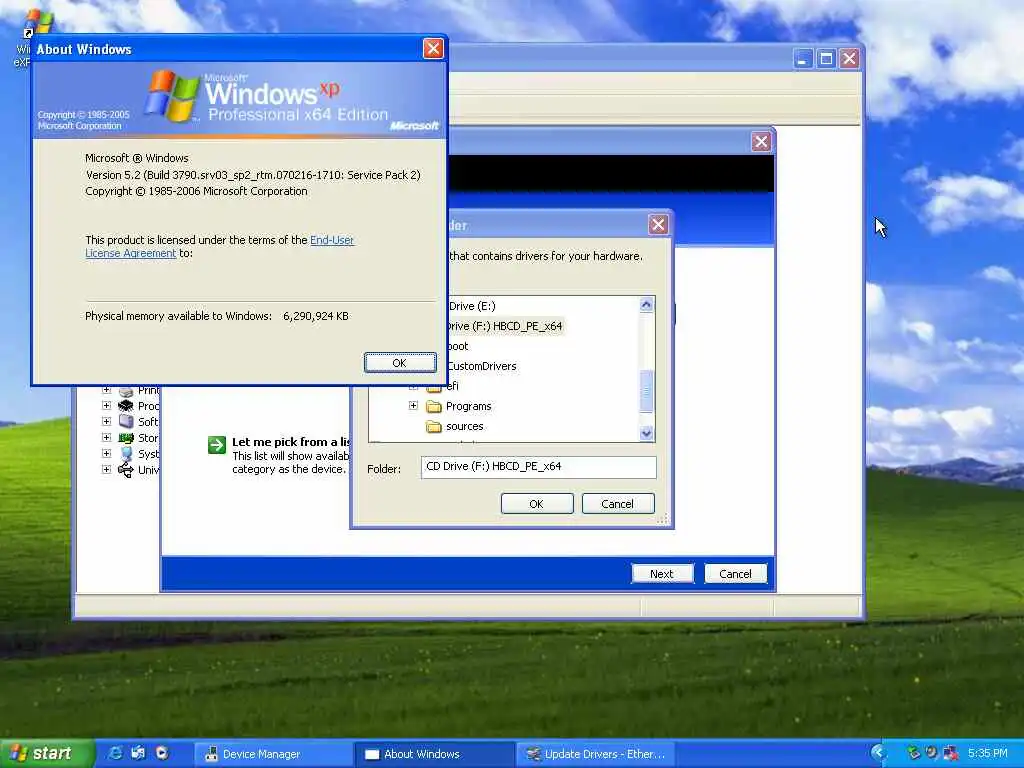Select the Programs folder icon

[434, 406]
